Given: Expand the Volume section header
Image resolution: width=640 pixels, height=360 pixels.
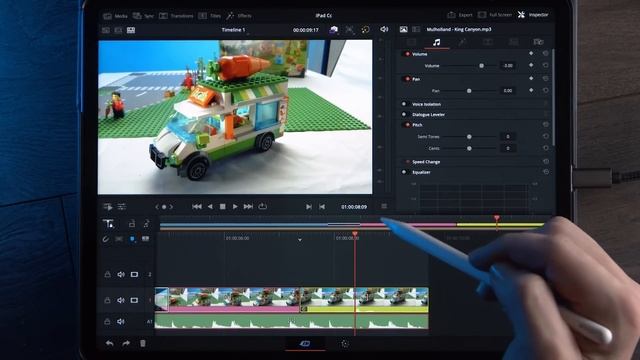Looking at the screenshot, I should point(420,54).
